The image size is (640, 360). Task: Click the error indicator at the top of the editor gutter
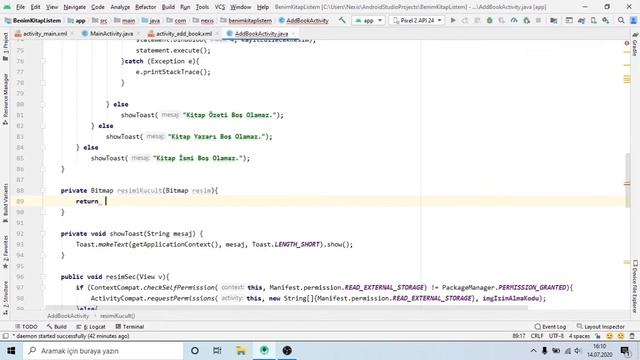627,43
